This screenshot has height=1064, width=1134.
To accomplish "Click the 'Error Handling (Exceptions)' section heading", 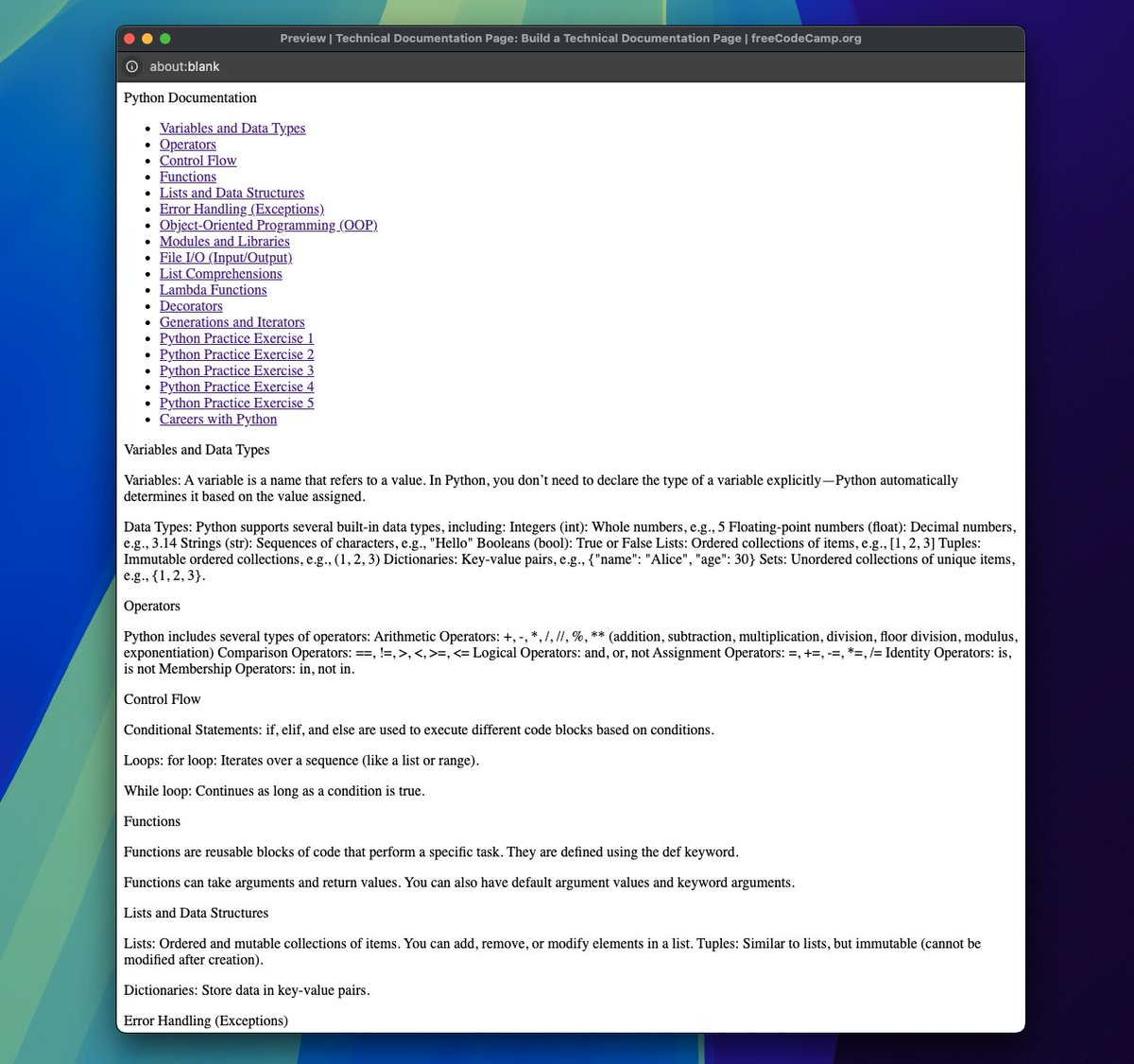I will pos(206,1021).
